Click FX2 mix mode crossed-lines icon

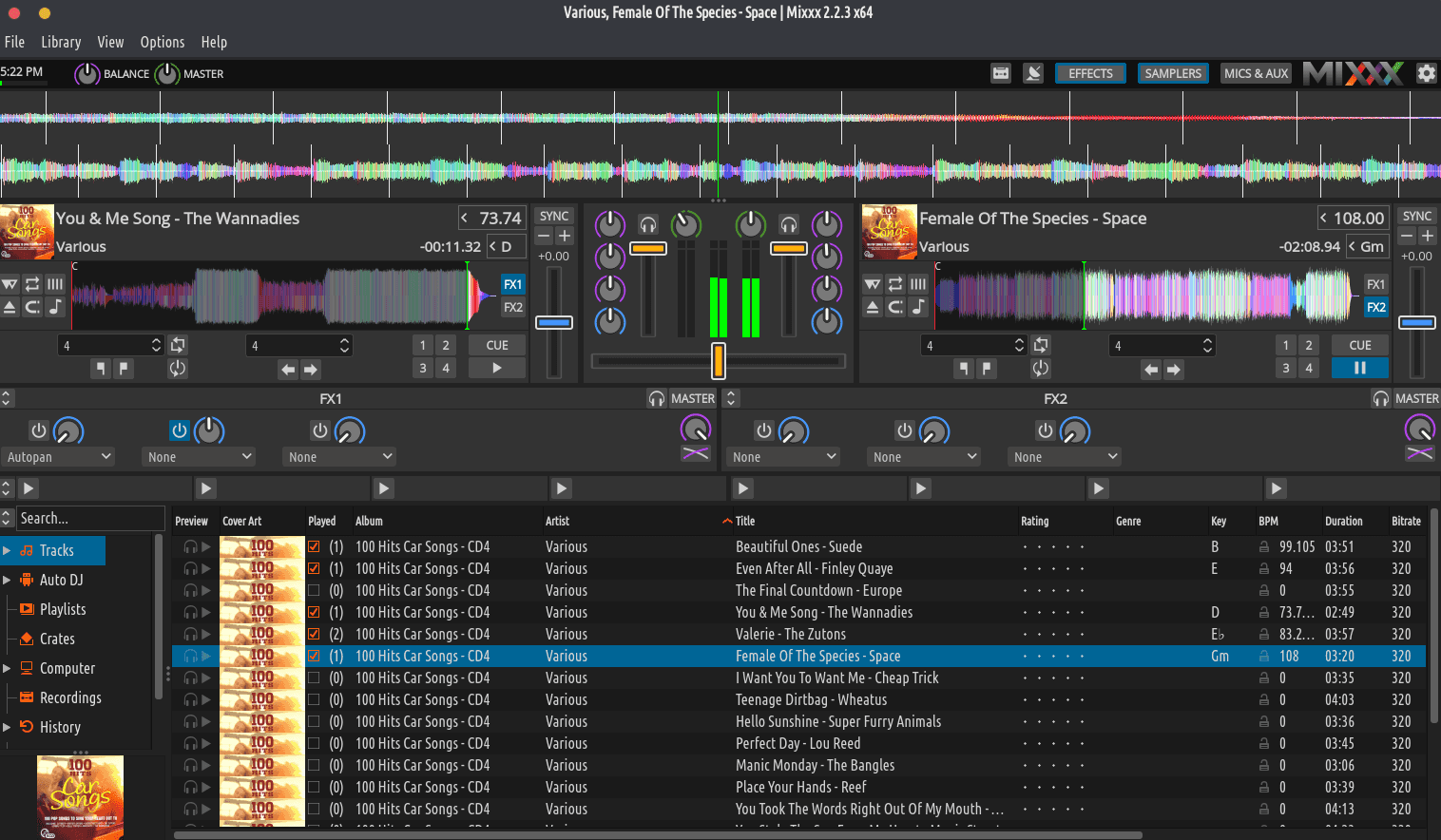coord(1419,453)
